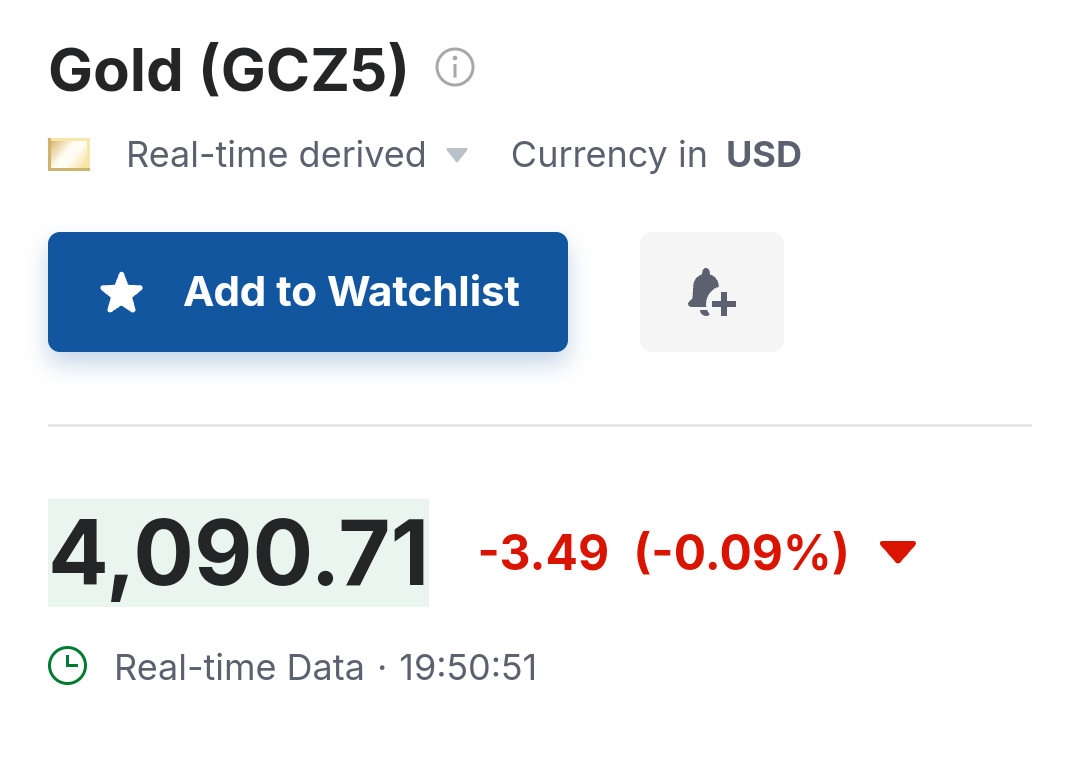Click the 4,090.71 price value
The width and height of the screenshot is (1080, 760).
tap(238, 554)
